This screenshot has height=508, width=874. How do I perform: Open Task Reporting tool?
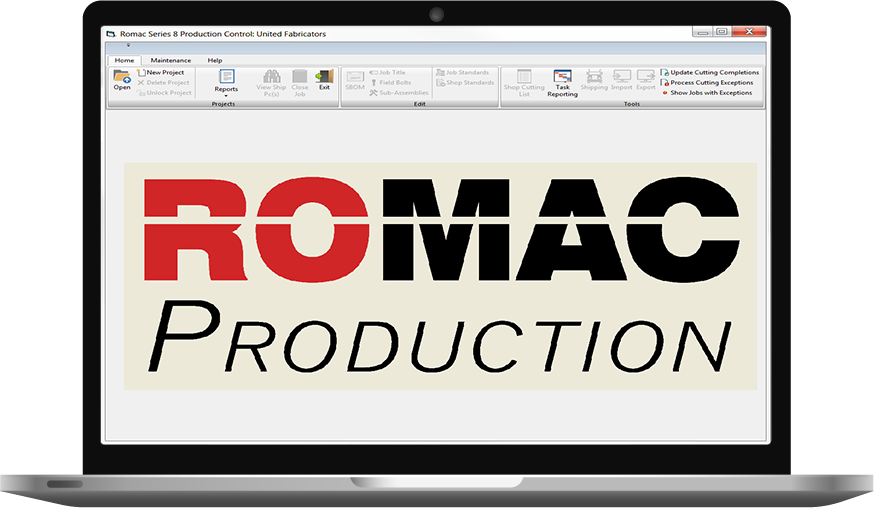(x=562, y=83)
